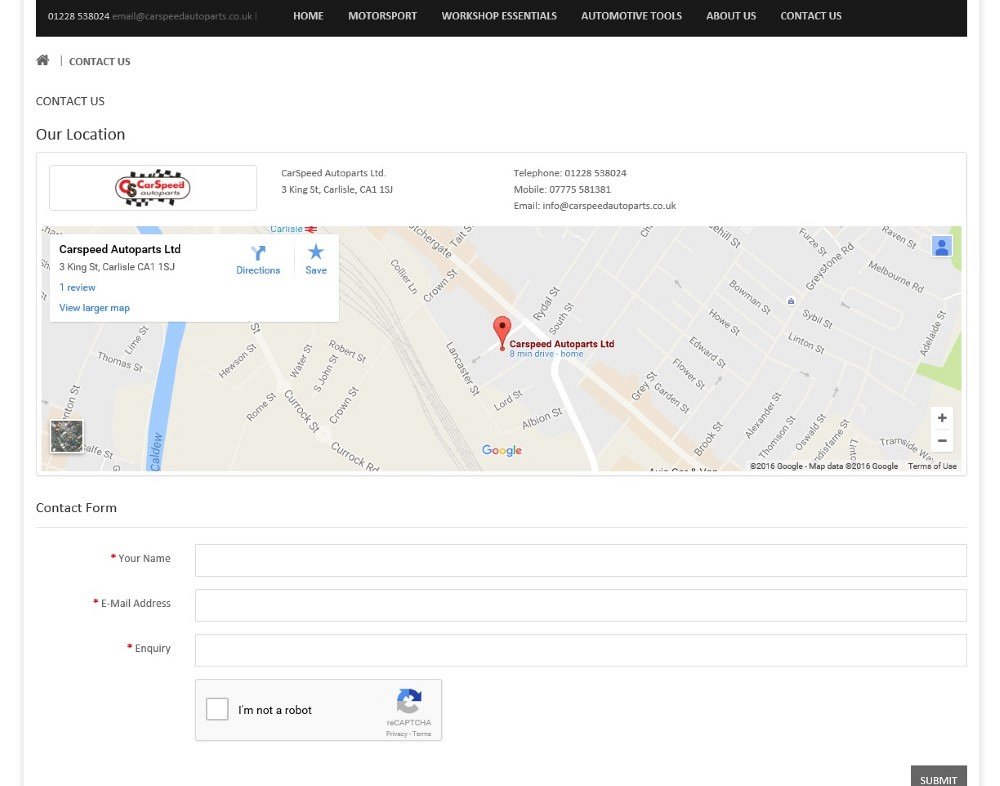The width and height of the screenshot is (1000, 786).
Task: Open the View larger map link
Action: coord(93,307)
